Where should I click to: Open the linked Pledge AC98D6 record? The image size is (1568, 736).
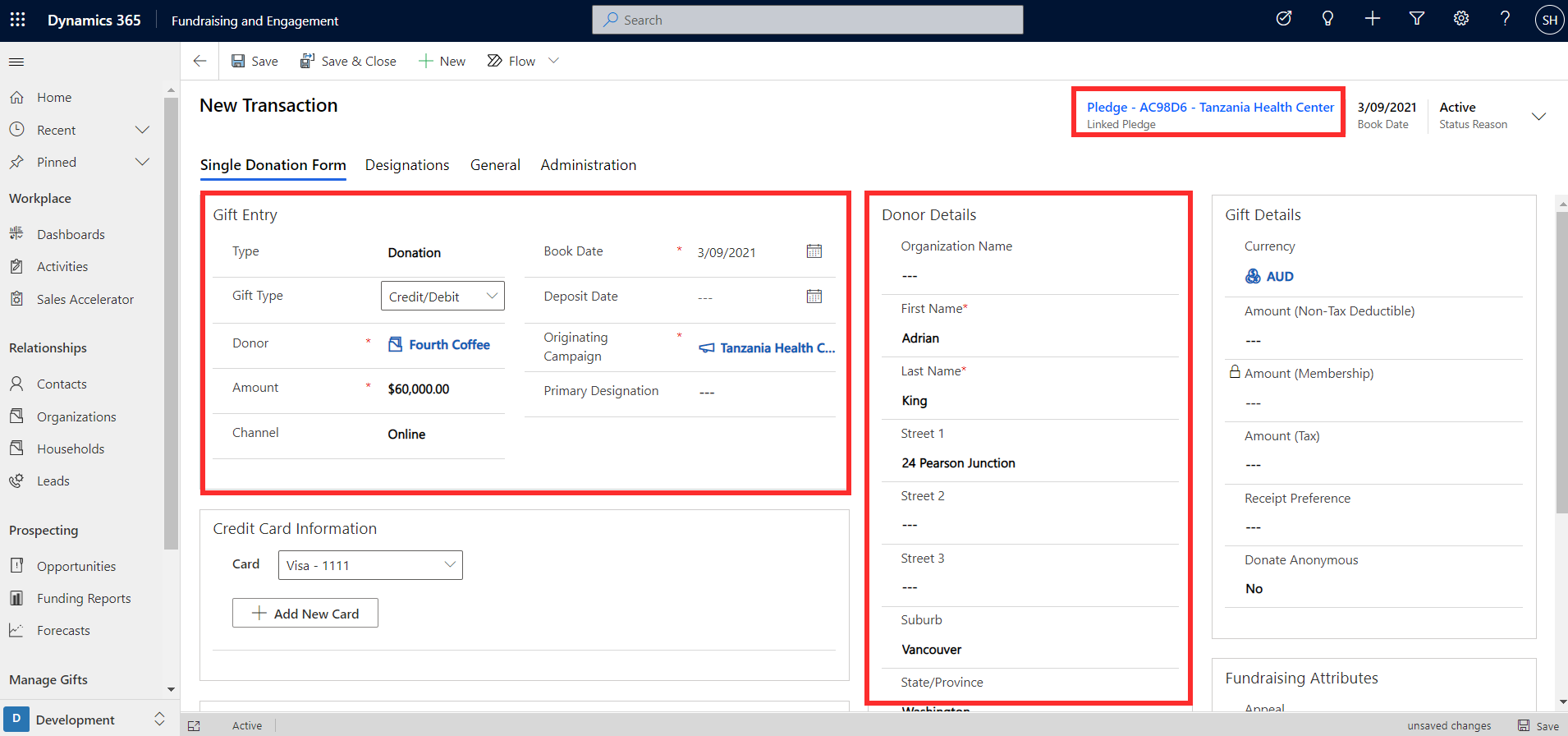(1211, 107)
